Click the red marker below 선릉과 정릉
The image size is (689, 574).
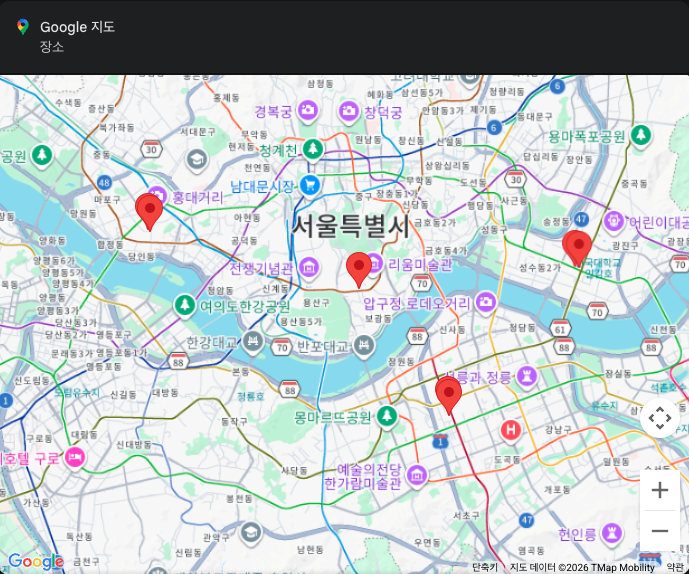449,395
